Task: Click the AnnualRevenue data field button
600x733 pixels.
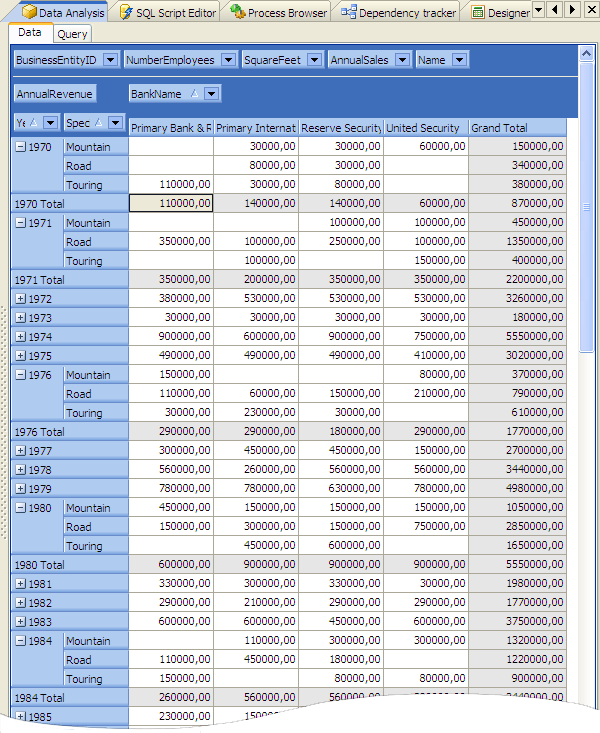Action: pos(55,94)
